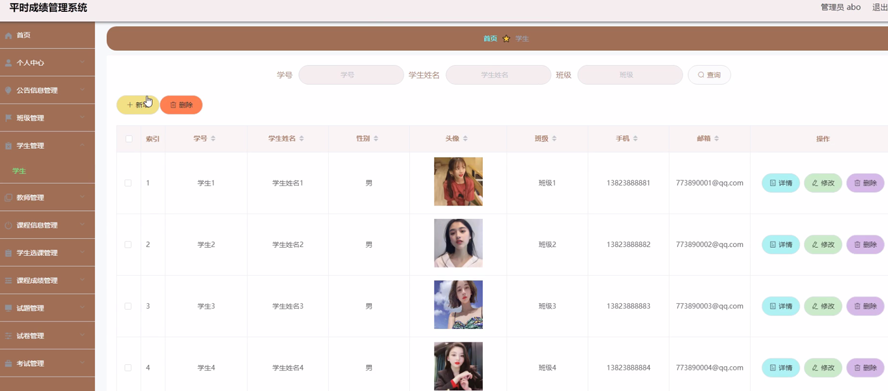Image resolution: width=888 pixels, height=391 pixels.
Task: Click the avatar photo of 学生1
Action: pos(458,181)
